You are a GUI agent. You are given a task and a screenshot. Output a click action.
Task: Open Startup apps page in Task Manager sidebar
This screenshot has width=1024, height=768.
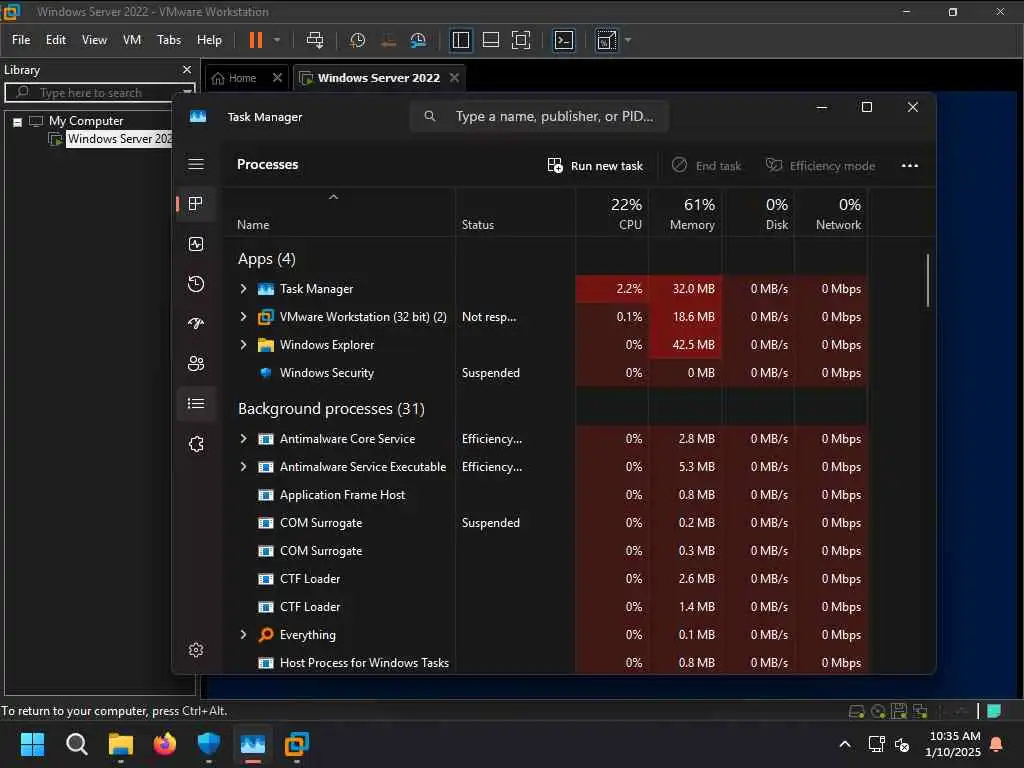(196, 324)
